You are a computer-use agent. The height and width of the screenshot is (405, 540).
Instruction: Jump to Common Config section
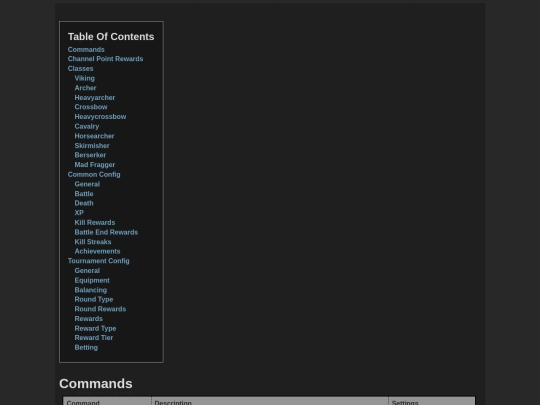pyautogui.click(x=94, y=174)
